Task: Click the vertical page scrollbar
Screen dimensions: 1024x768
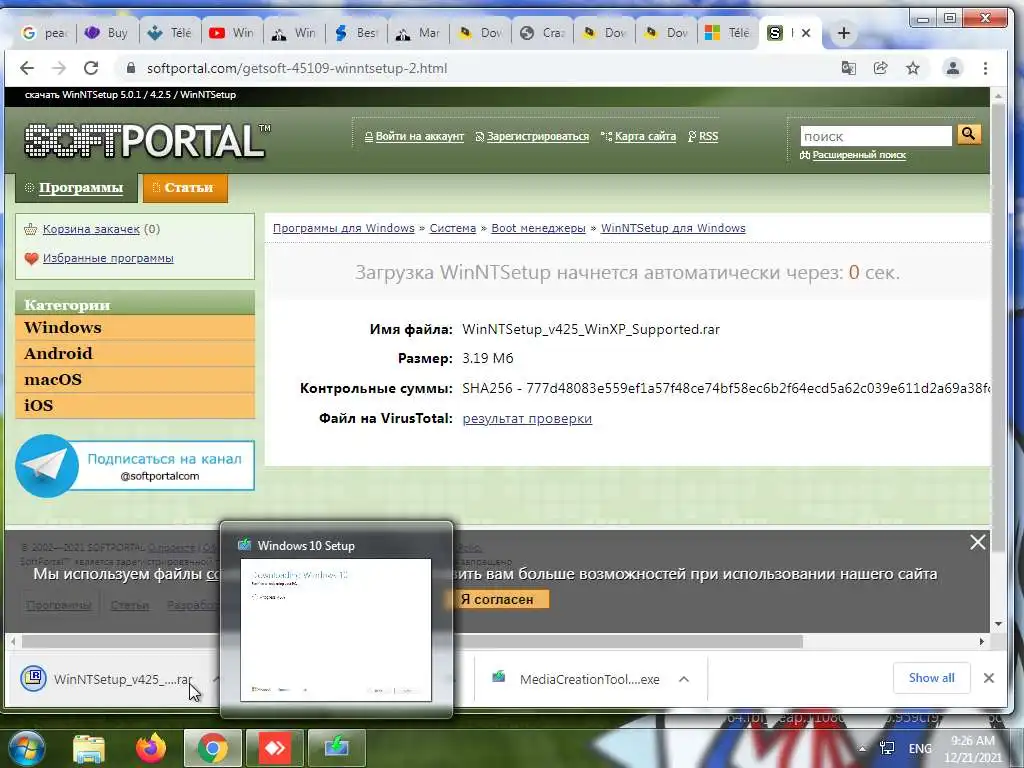Action: 998,327
